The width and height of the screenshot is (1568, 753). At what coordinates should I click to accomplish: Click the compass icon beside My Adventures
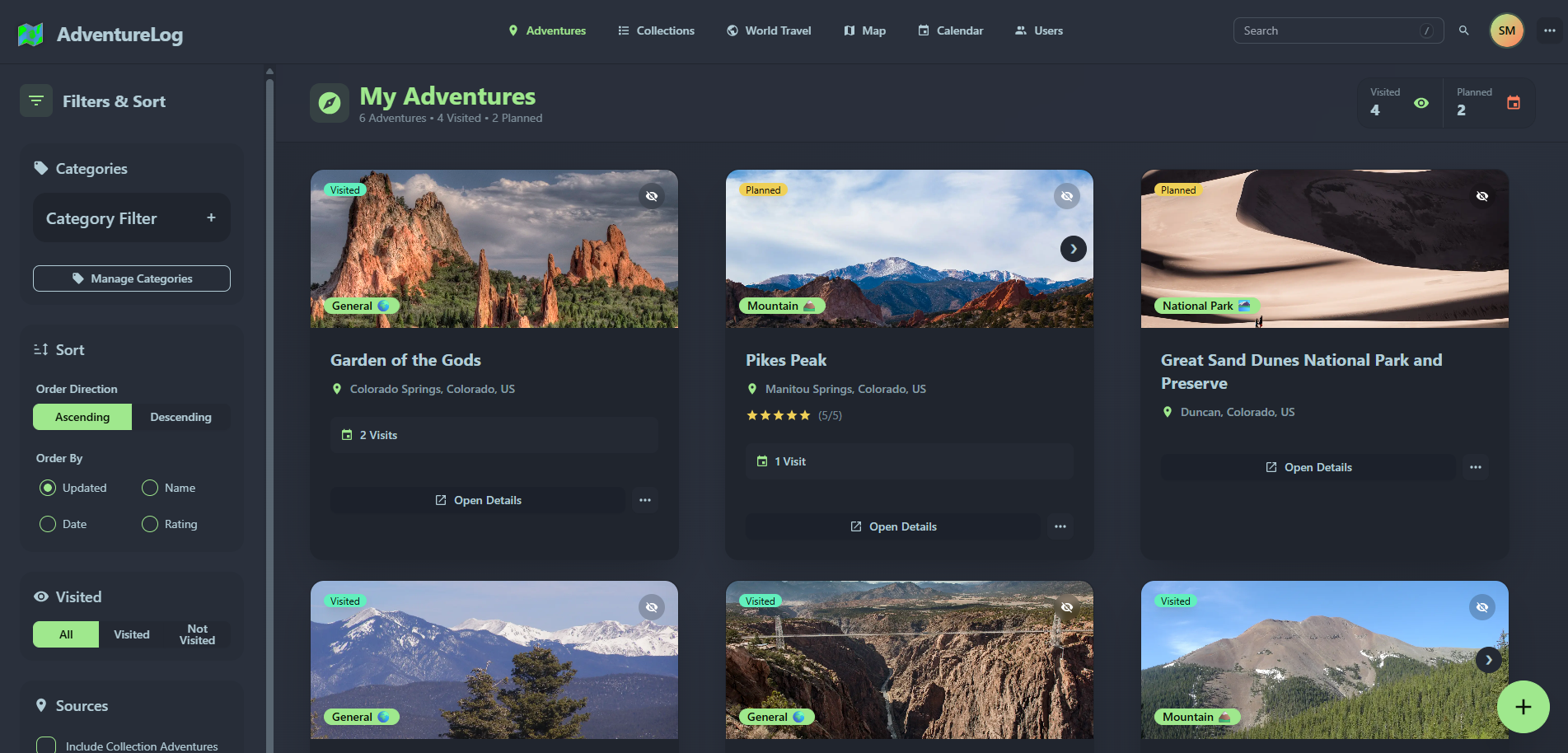330,103
